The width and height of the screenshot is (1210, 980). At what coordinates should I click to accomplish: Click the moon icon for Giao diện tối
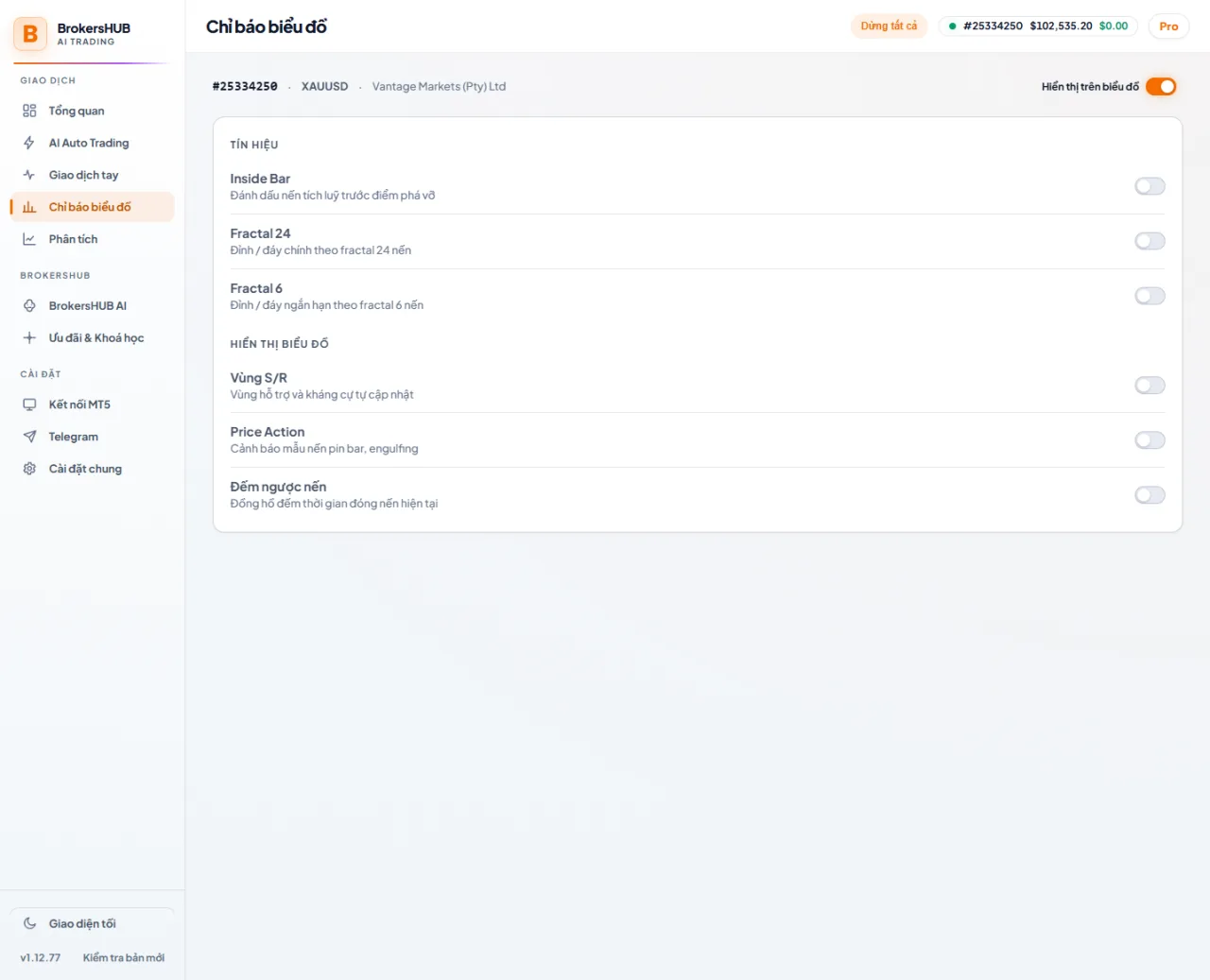[x=29, y=923]
